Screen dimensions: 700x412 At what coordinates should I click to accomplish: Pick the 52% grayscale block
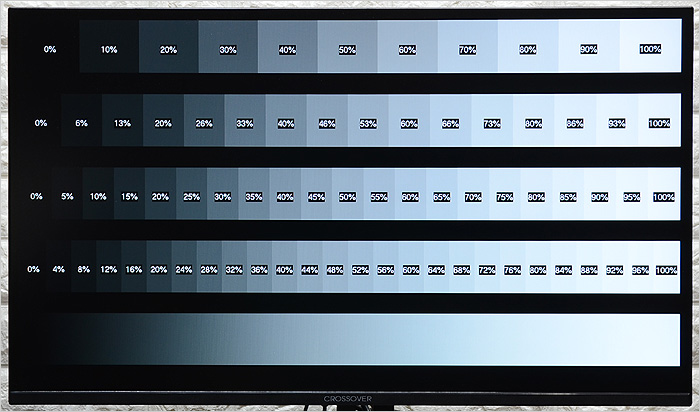click(x=361, y=270)
